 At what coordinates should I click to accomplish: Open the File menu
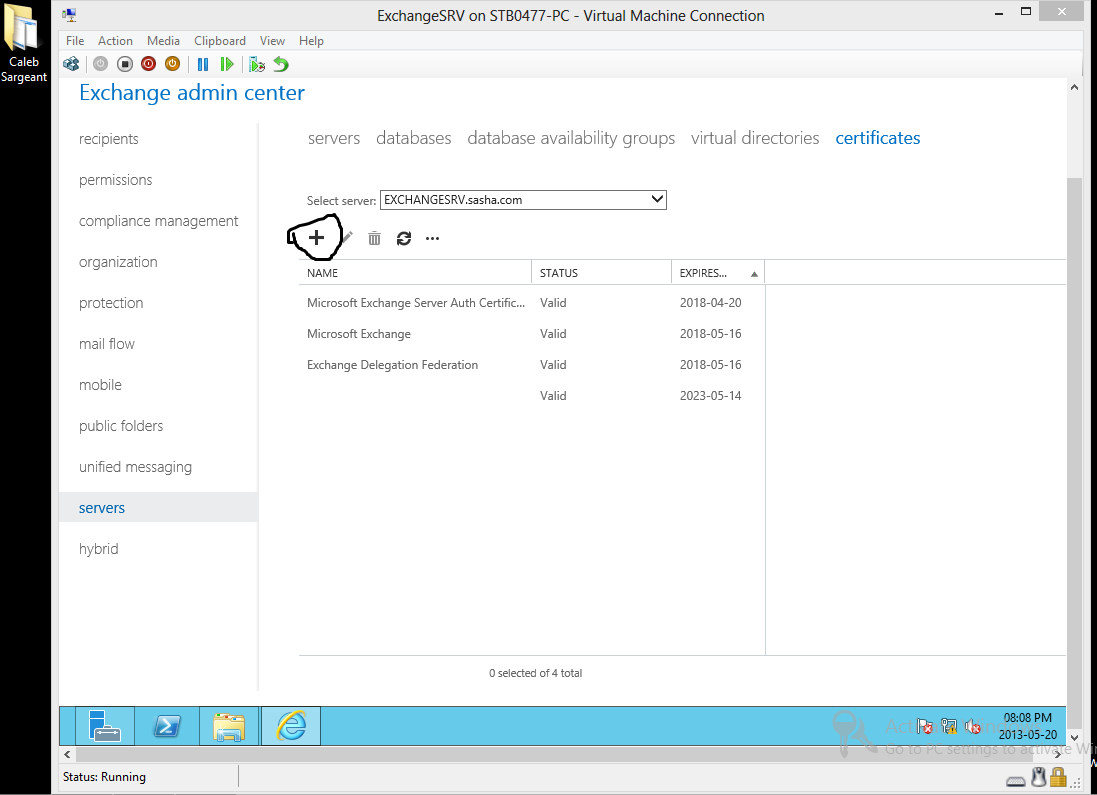click(x=75, y=41)
